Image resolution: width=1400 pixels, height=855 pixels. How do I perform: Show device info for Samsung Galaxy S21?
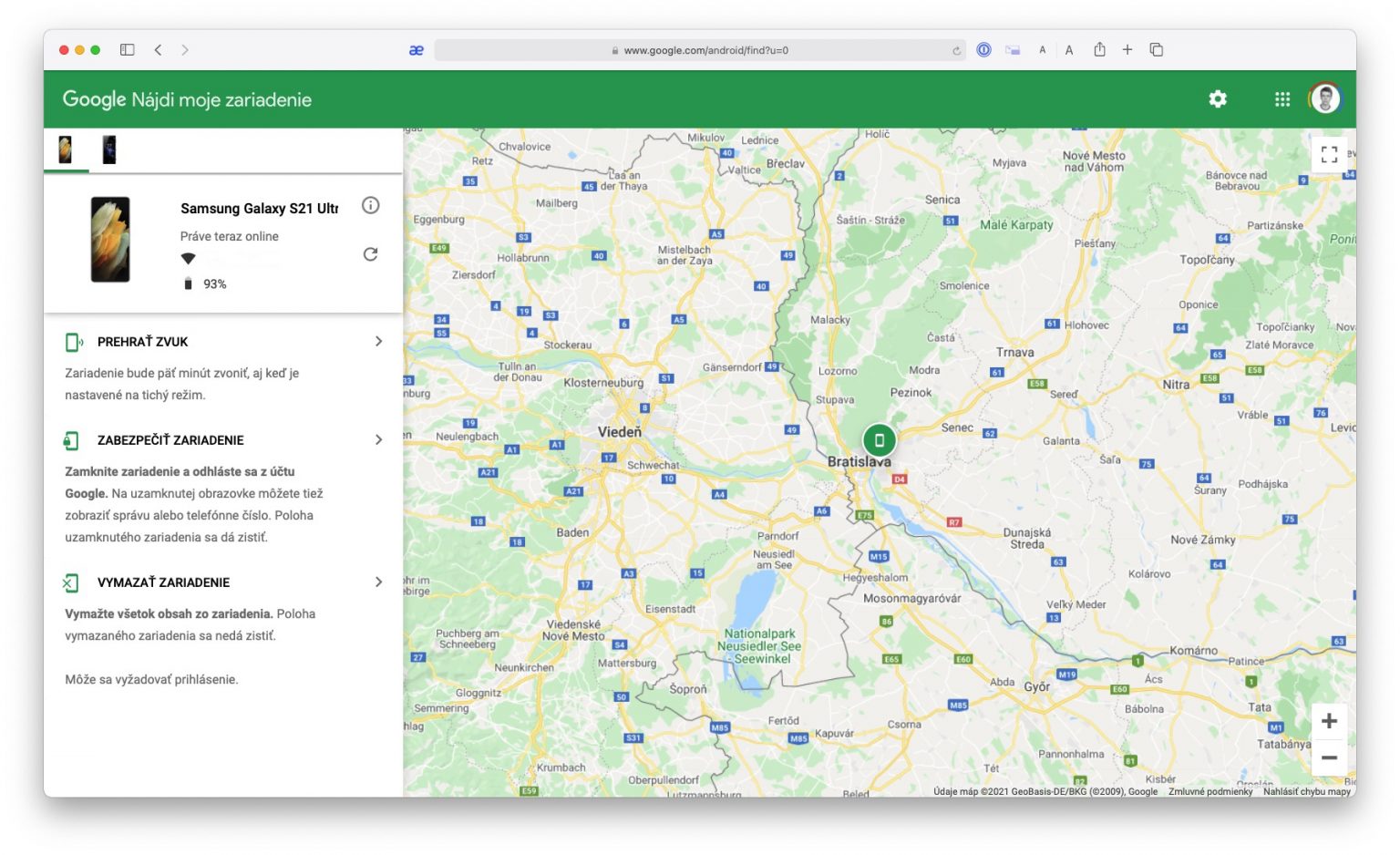[x=370, y=205]
